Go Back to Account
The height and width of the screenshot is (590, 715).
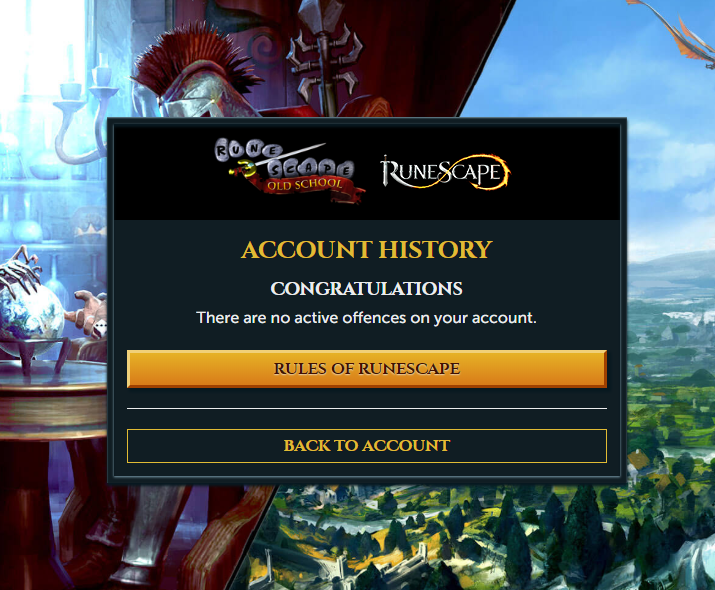tap(367, 445)
